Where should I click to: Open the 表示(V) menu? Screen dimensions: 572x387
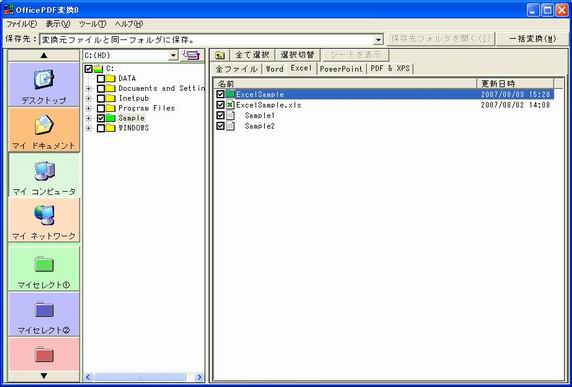(x=57, y=24)
